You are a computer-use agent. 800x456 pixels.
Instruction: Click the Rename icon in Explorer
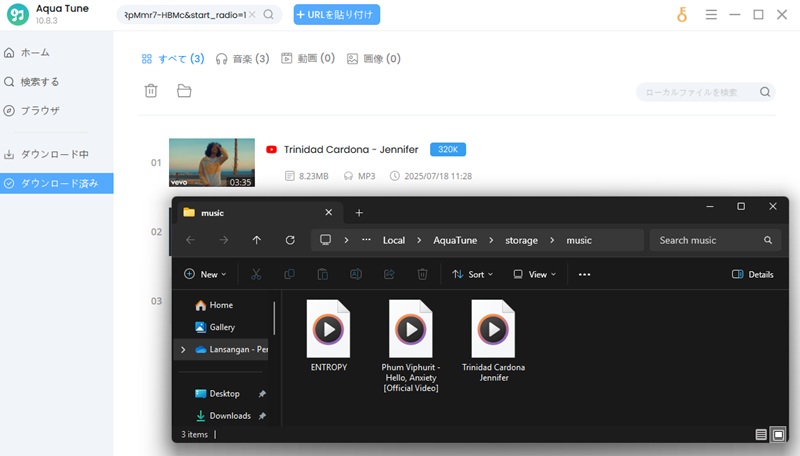coord(356,274)
